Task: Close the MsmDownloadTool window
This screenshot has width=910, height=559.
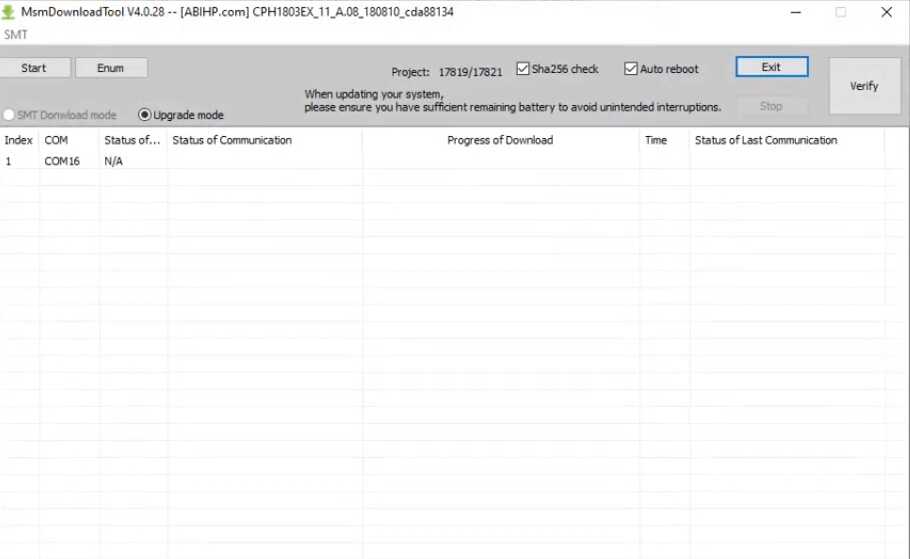Action: pyautogui.click(x=886, y=12)
